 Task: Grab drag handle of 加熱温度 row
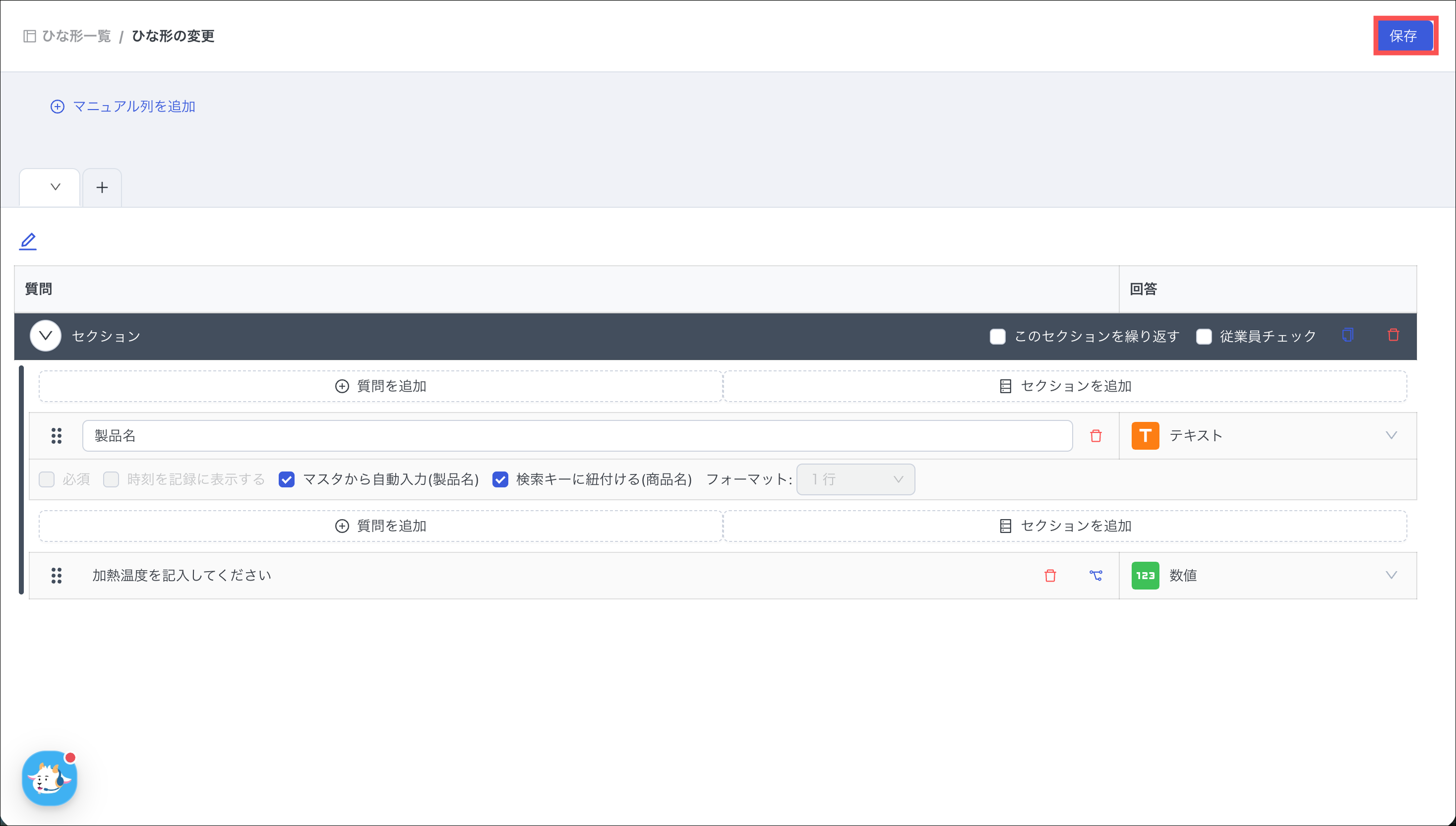click(x=56, y=575)
